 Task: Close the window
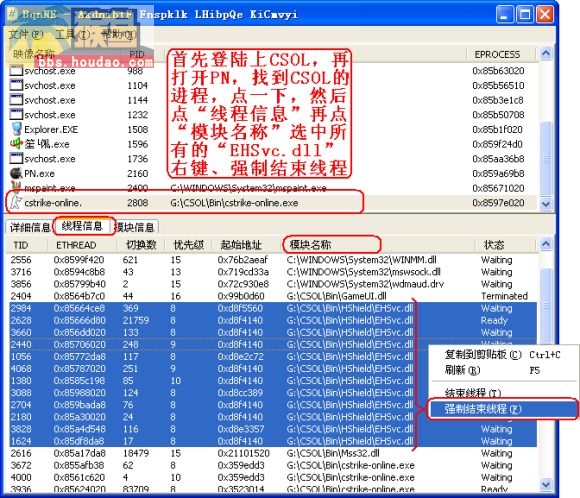click(x=545, y=14)
